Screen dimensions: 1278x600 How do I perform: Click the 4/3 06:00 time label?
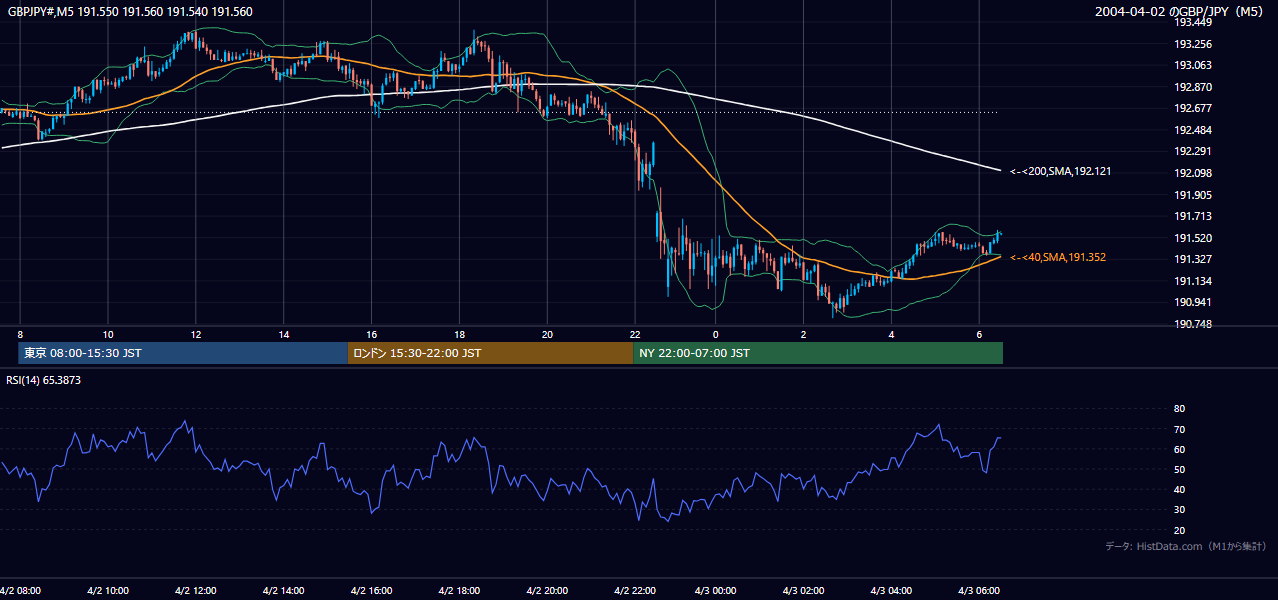979,590
